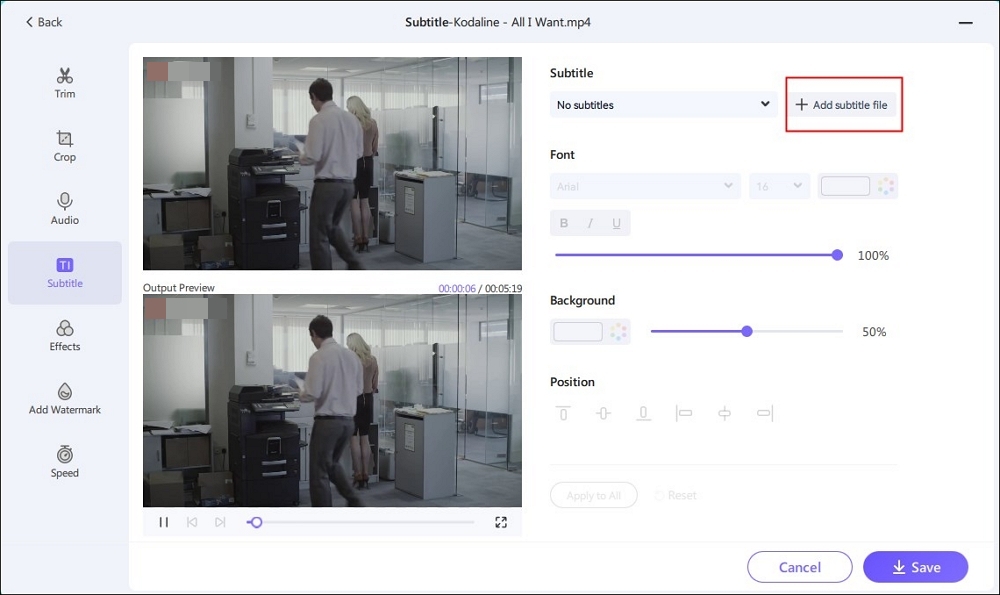Expand the No subtitles dropdown
The image size is (1000, 595).
coord(663,105)
